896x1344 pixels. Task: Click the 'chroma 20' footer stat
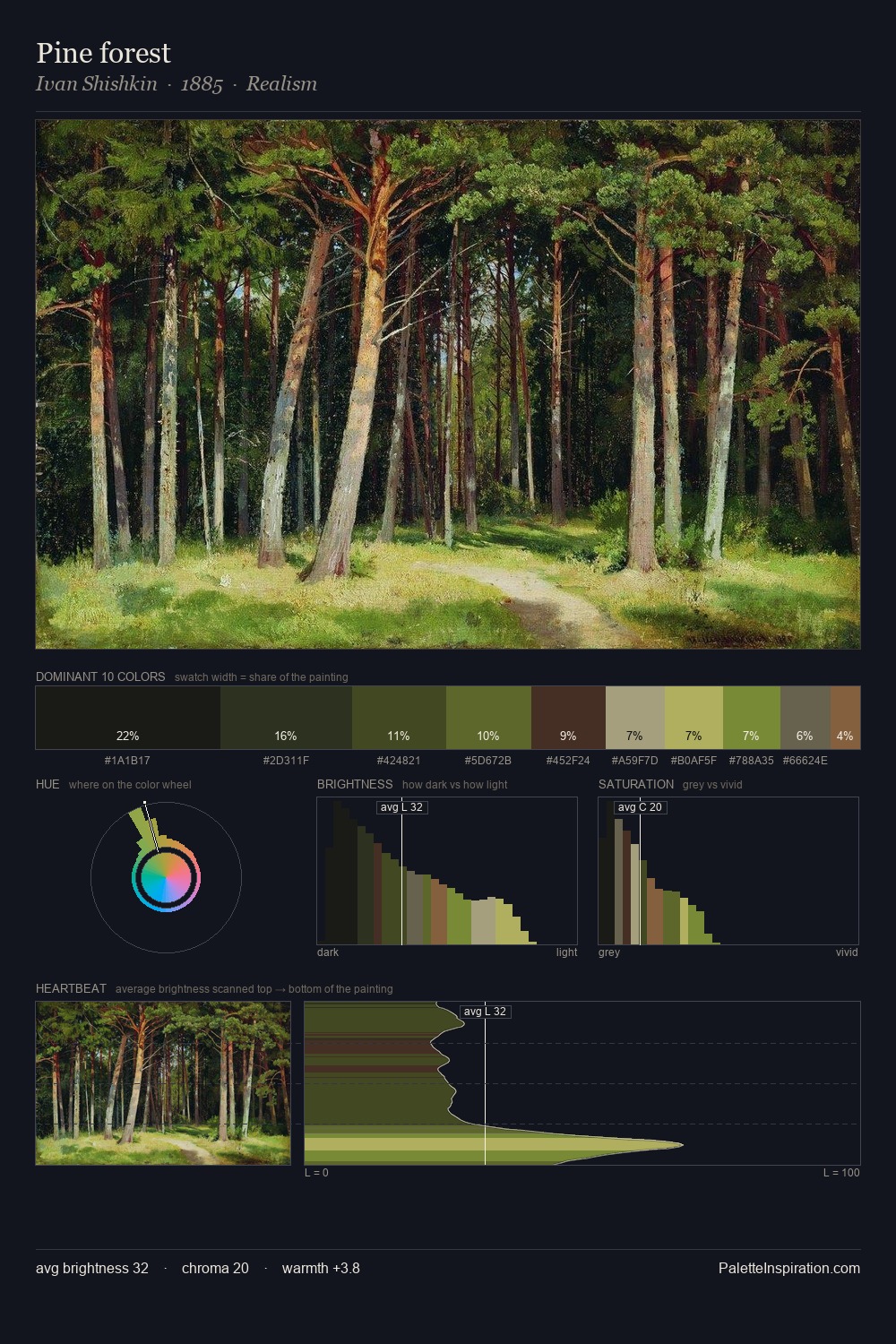point(215,1268)
